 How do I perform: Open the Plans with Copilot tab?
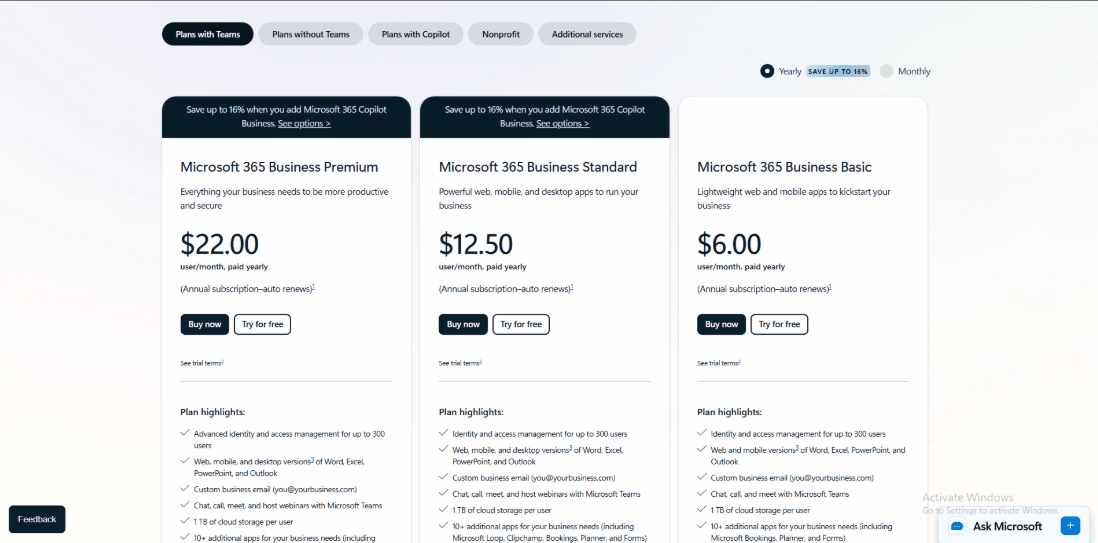click(x=416, y=34)
